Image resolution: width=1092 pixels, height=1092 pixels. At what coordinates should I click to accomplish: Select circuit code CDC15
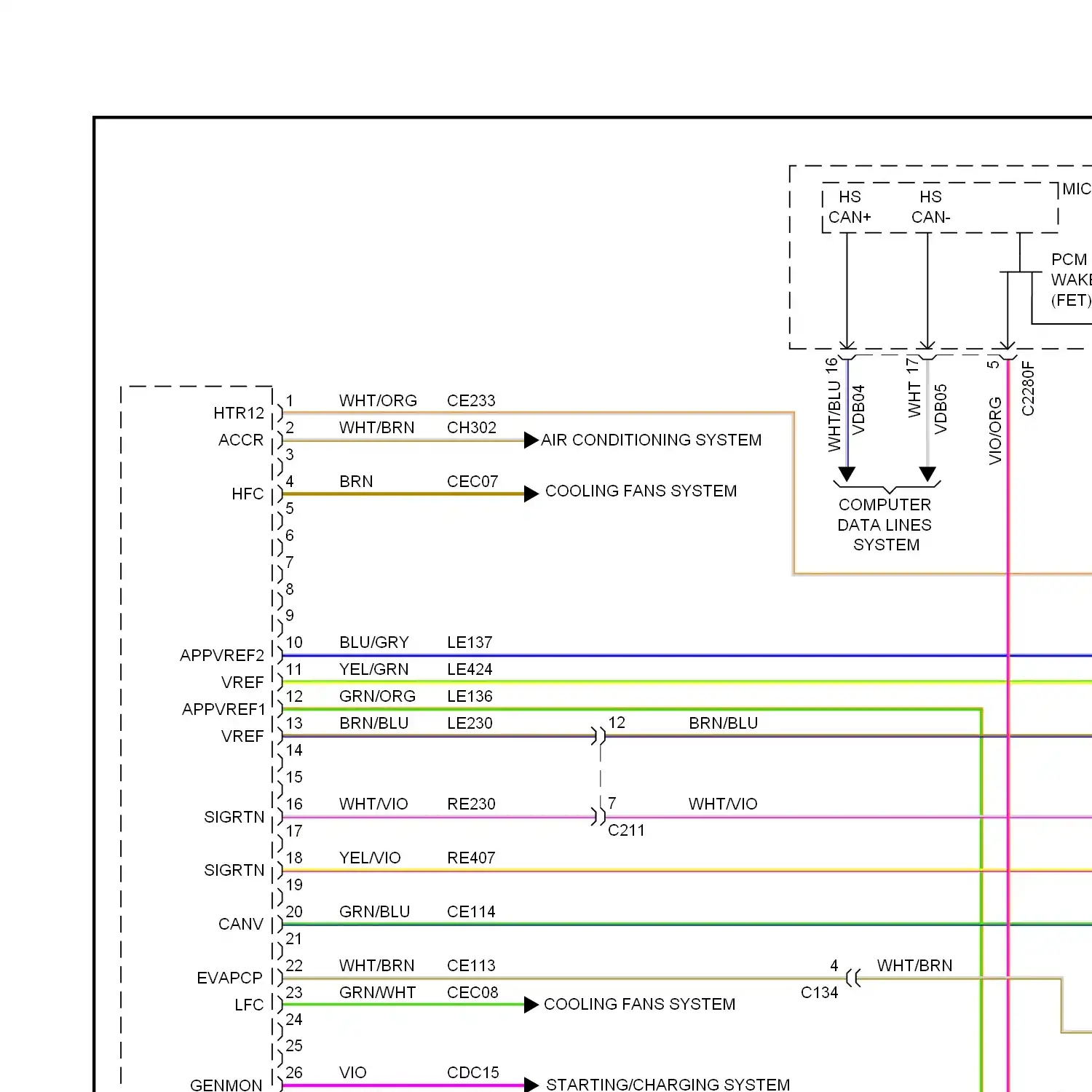tap(473, 1073)
